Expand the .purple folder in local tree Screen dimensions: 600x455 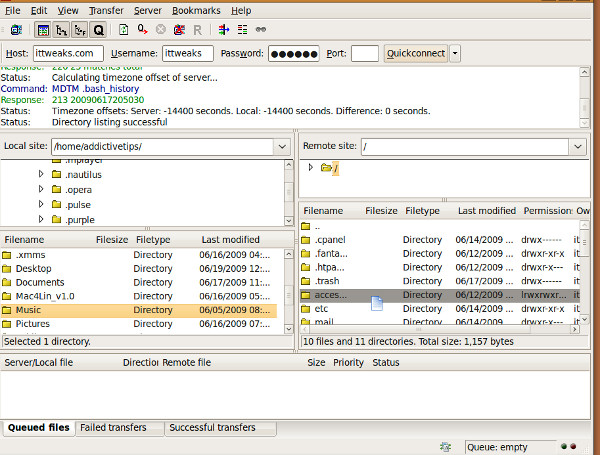click(41, 219)
